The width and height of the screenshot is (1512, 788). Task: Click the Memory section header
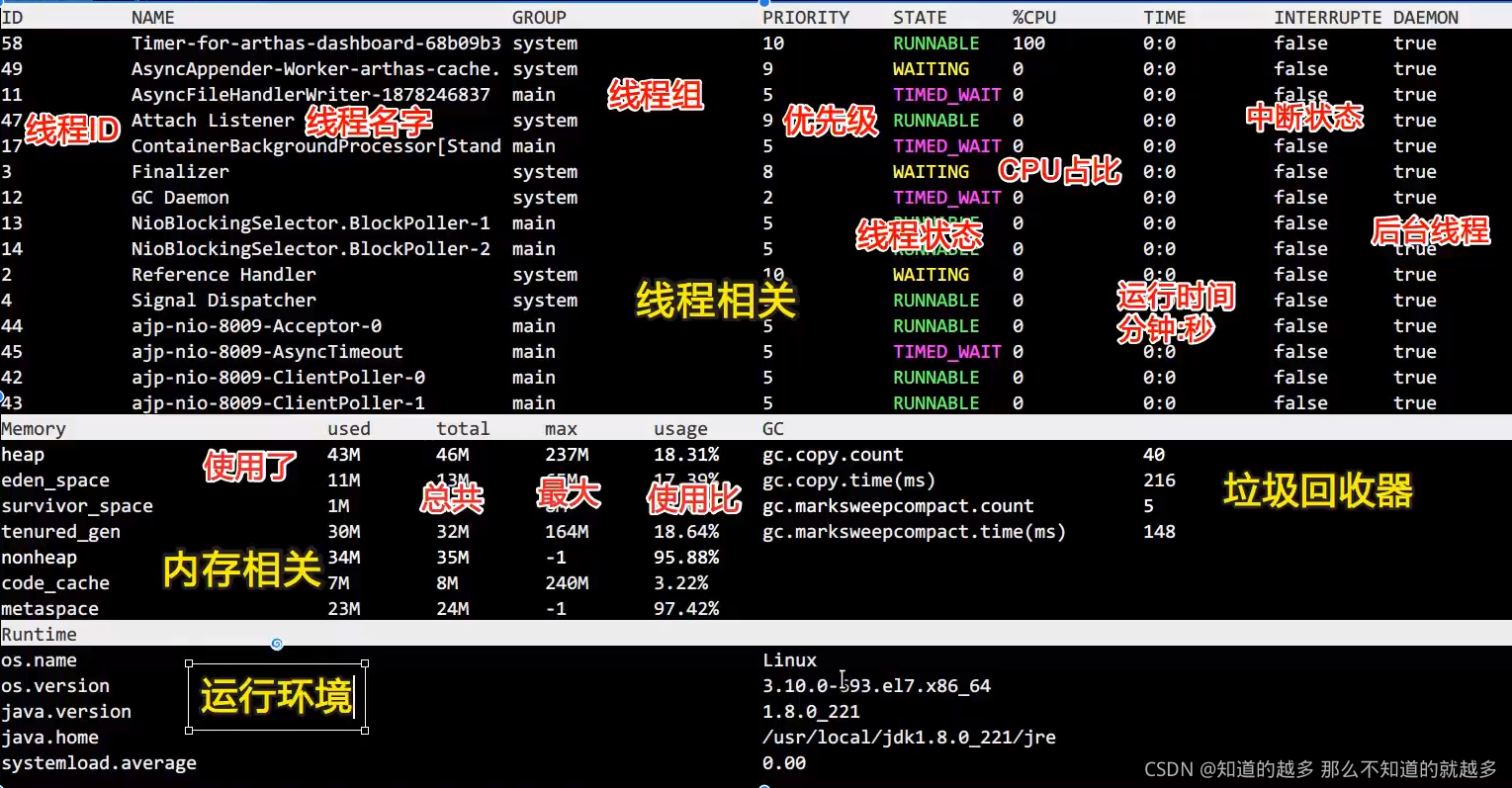34,429
